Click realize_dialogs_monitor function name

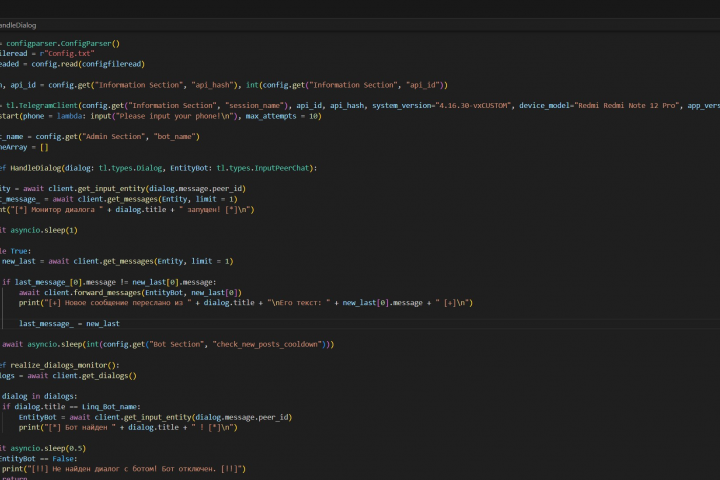pos(59,365)
